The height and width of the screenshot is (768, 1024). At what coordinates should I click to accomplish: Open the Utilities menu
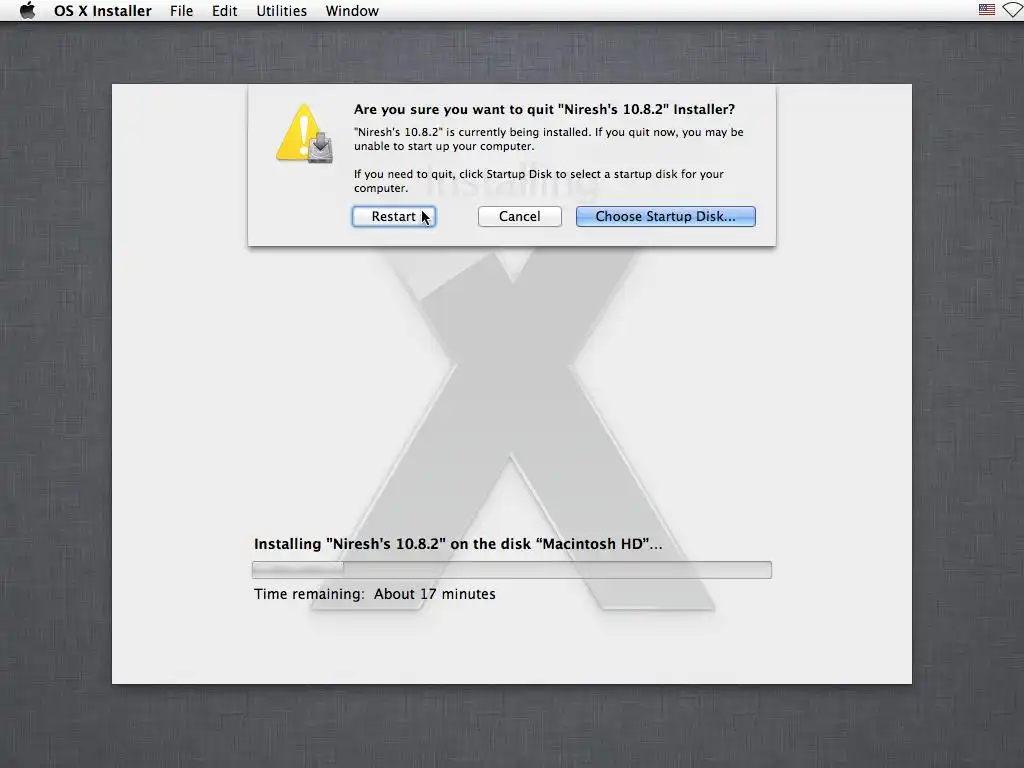pos(281,10)
